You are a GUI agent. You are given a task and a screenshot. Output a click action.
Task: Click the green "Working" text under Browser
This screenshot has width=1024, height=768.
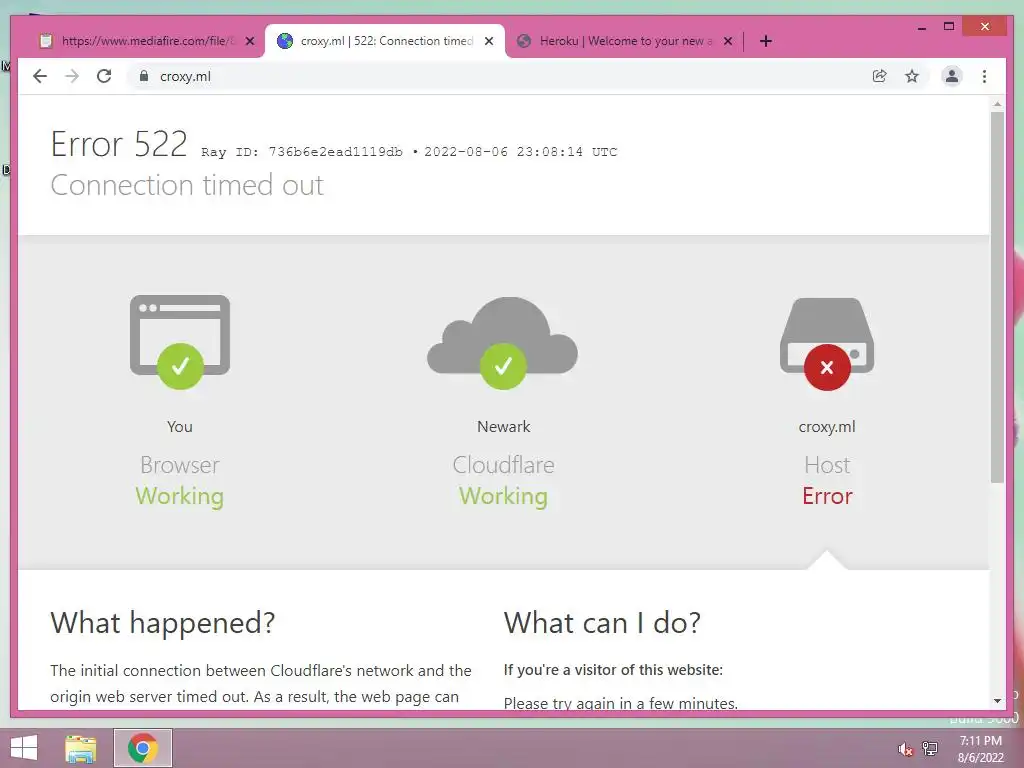pyautogui.click(x=180, y=496)
